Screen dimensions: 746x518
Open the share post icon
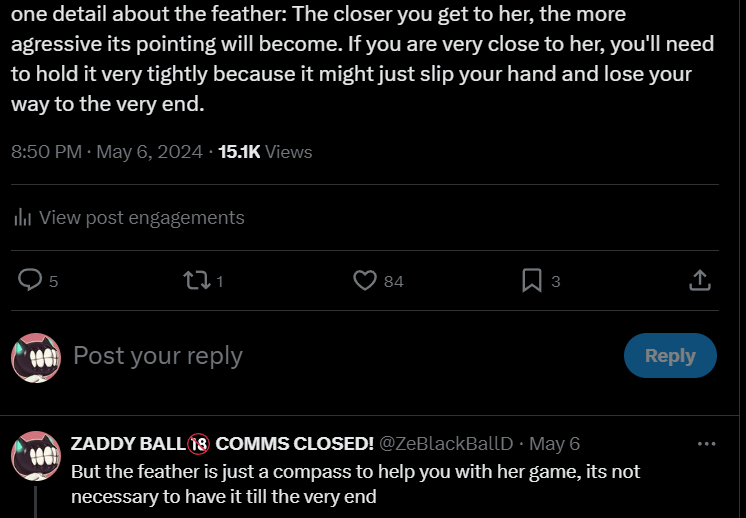click(x=701, y=281)
